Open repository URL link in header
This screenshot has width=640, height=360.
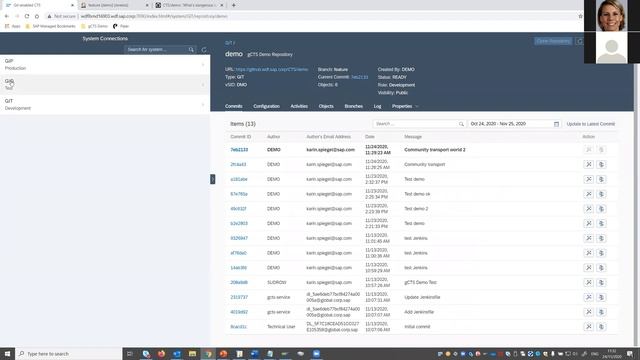point(271,69)
